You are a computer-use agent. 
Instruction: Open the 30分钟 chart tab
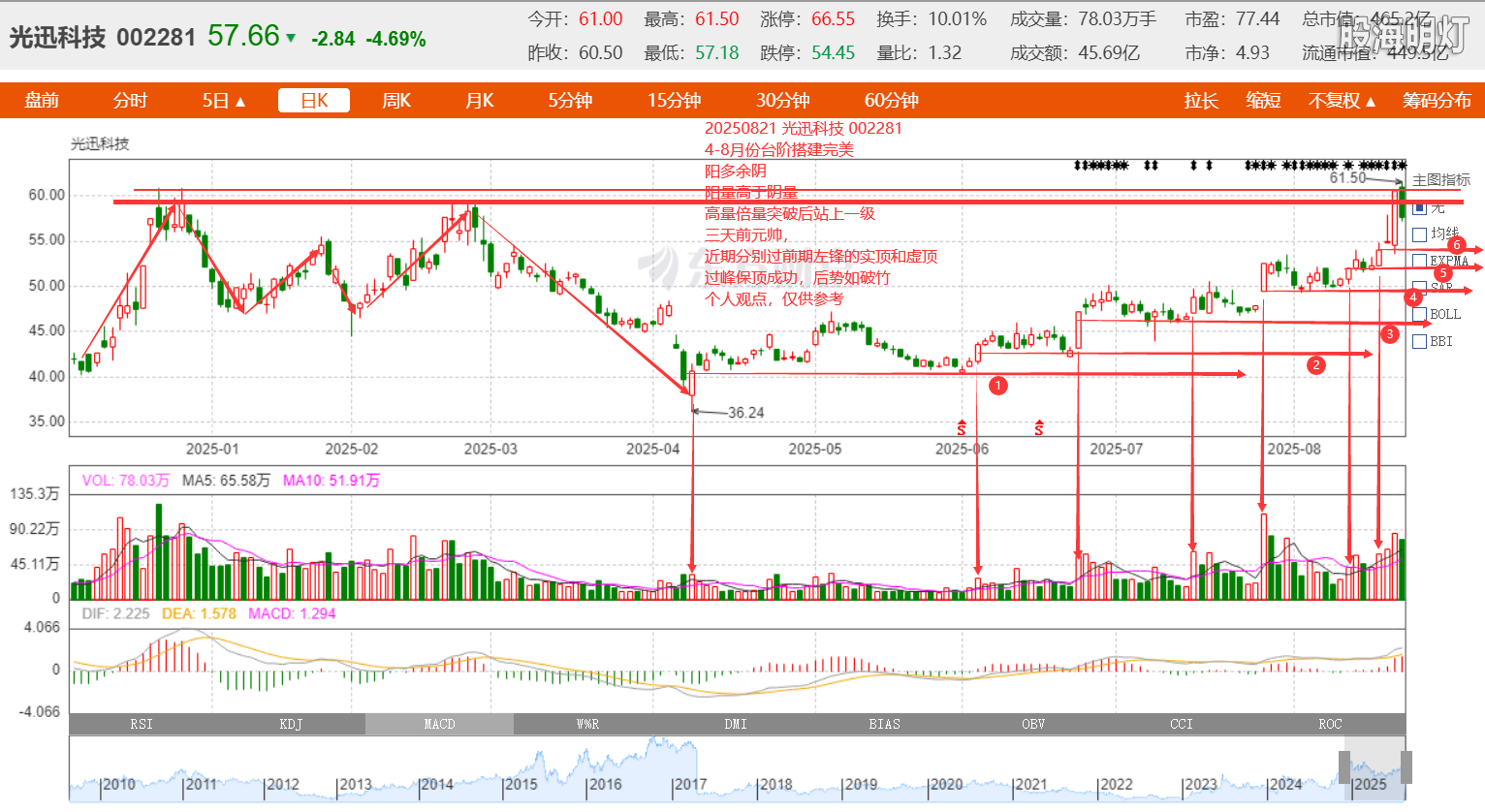point(783,101)
